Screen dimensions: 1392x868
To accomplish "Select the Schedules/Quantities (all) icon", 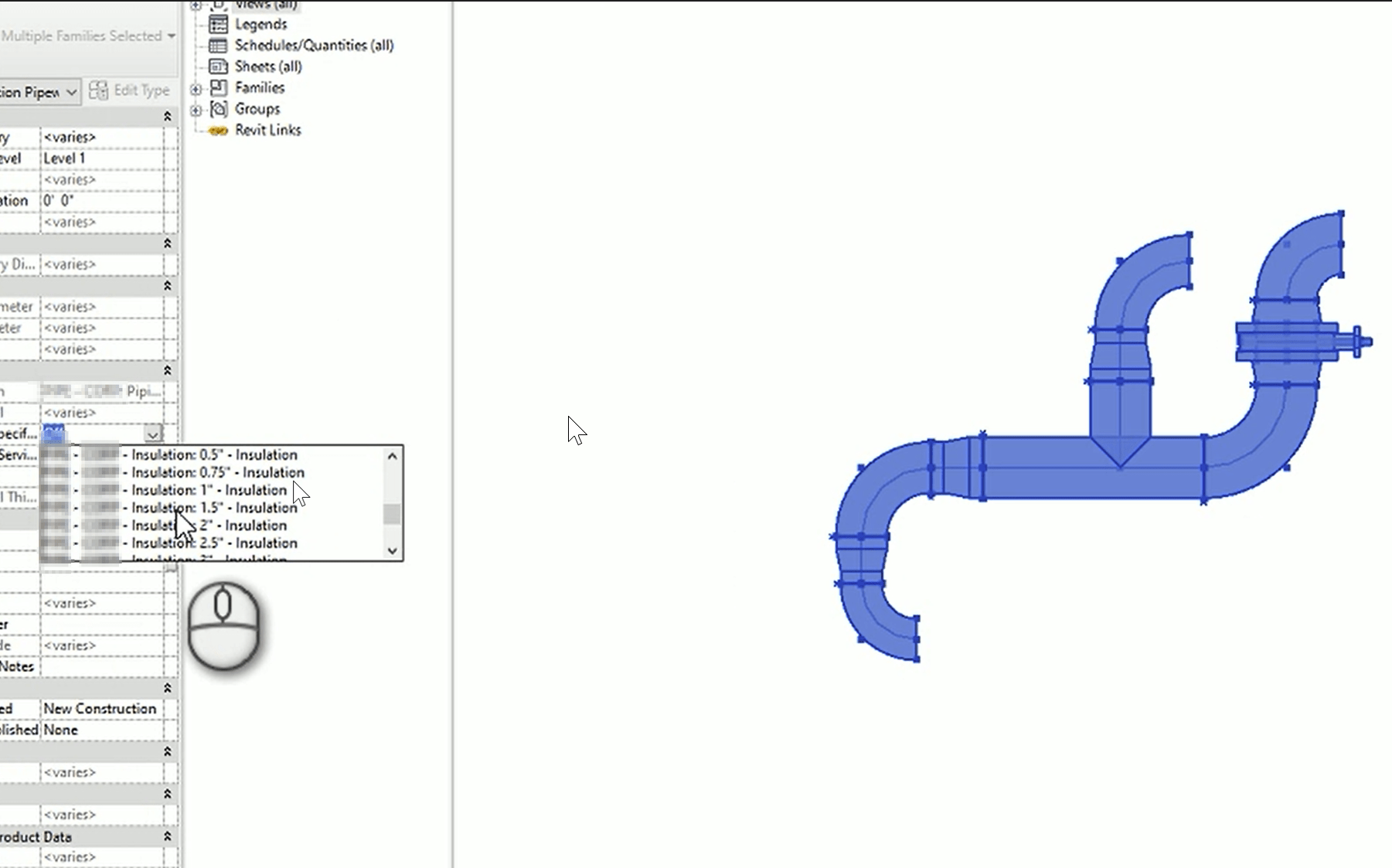I will tap(217, 46).
